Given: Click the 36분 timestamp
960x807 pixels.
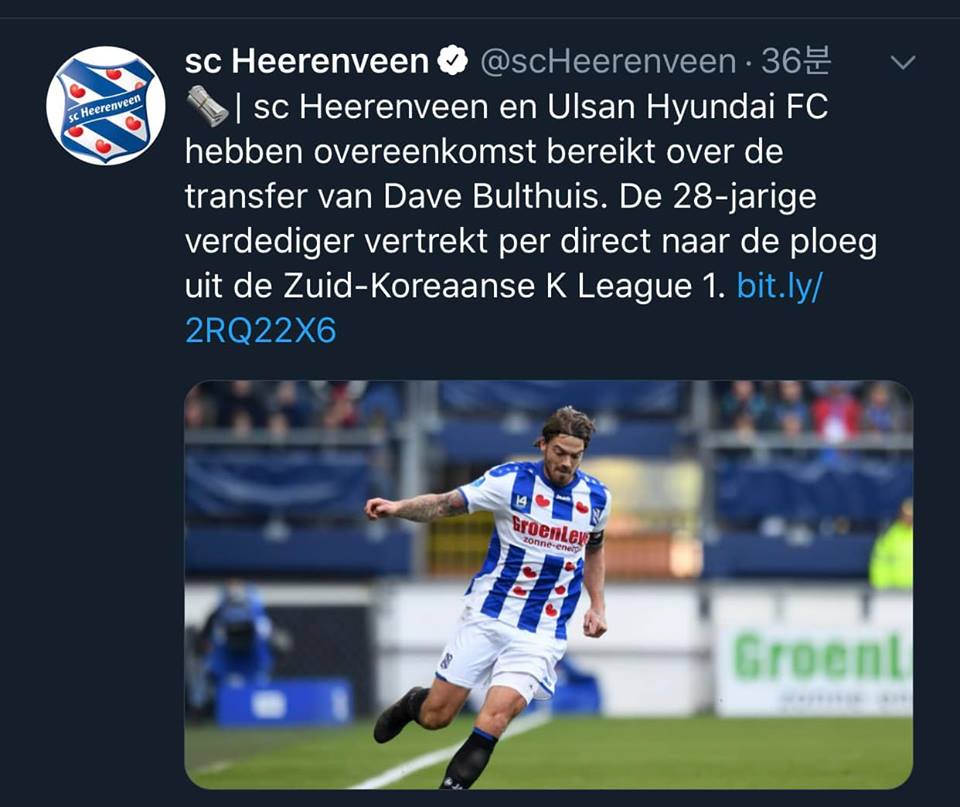Looking at the screenshot, I should (795, 61).
